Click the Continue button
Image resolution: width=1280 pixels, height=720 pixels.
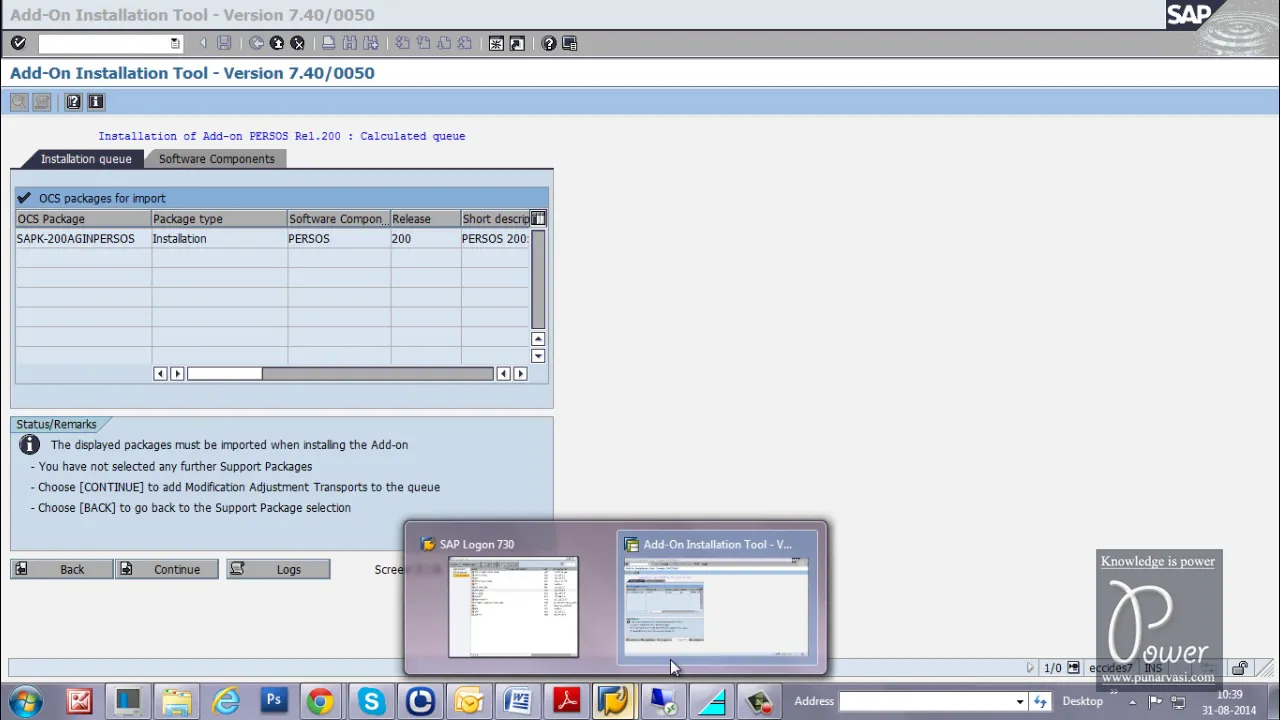coord(166,569)
